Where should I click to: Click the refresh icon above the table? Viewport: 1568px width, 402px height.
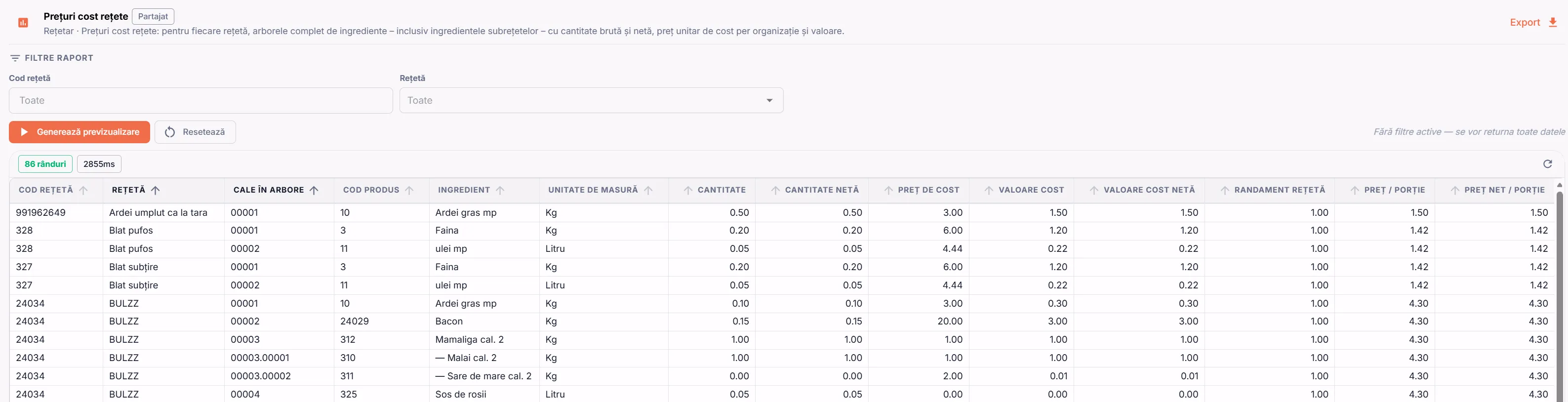pos(1547,164)
